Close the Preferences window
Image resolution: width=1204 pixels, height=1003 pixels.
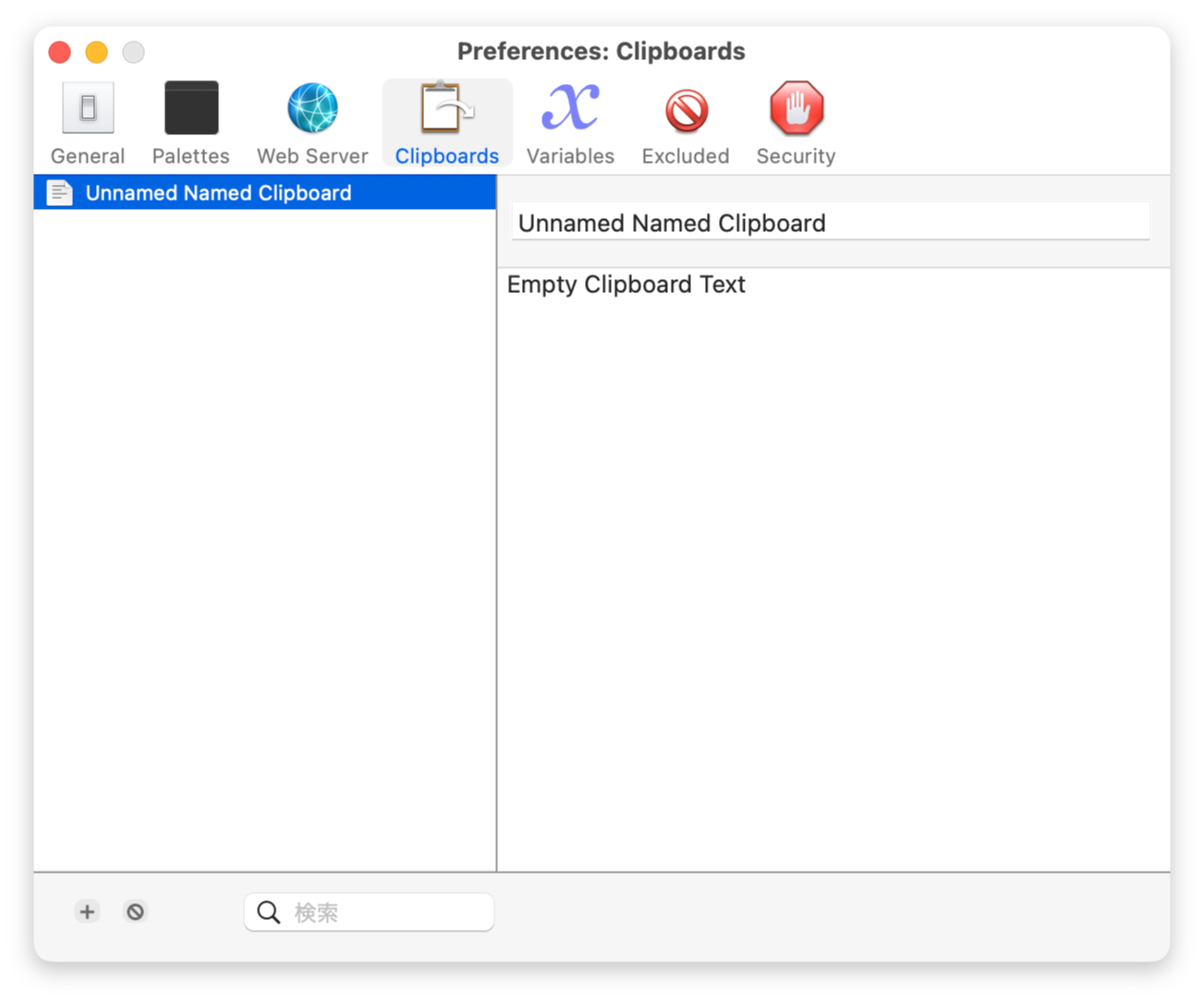(x=60, y=52)
